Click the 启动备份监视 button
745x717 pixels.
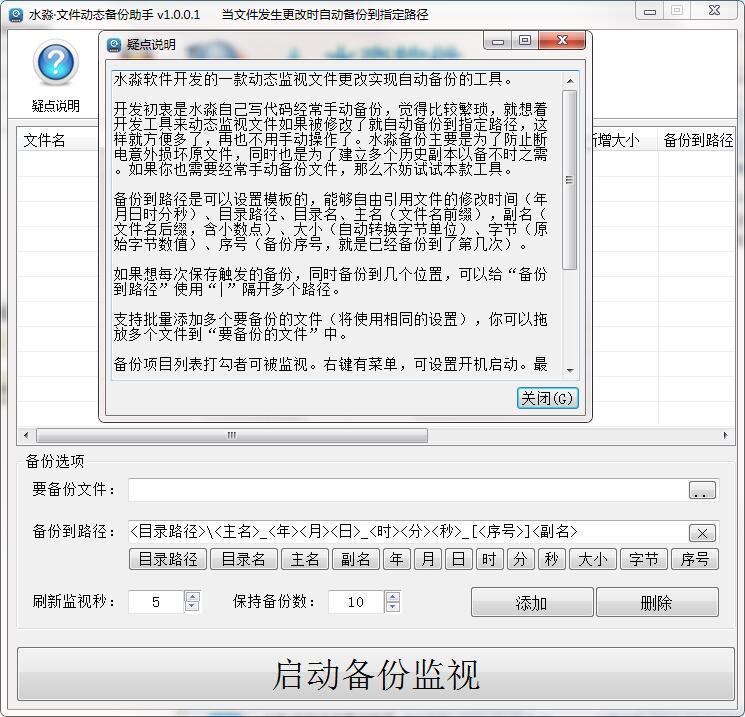(x=376, y=674)
